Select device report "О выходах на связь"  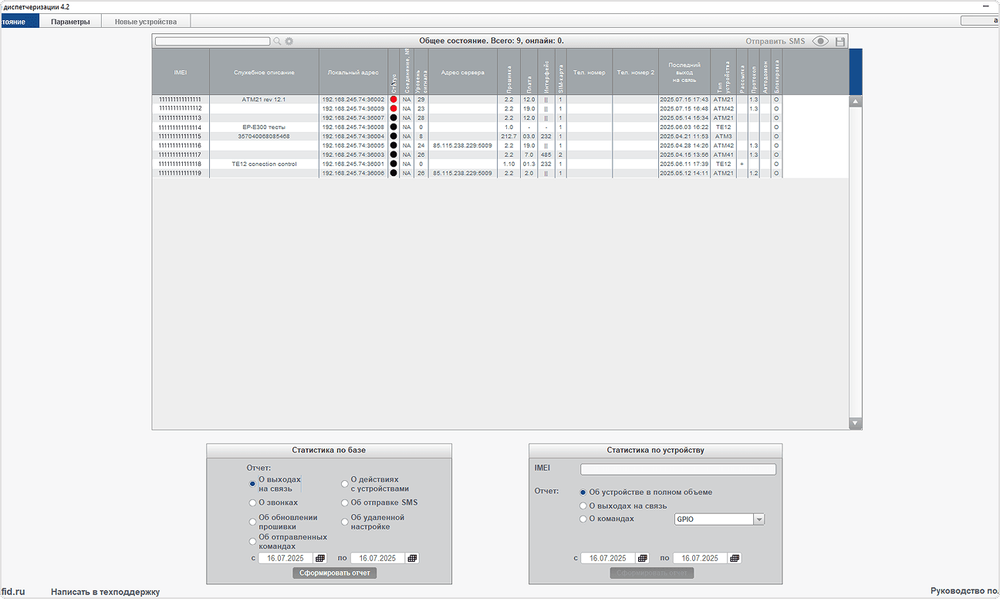tap(584, 506)
